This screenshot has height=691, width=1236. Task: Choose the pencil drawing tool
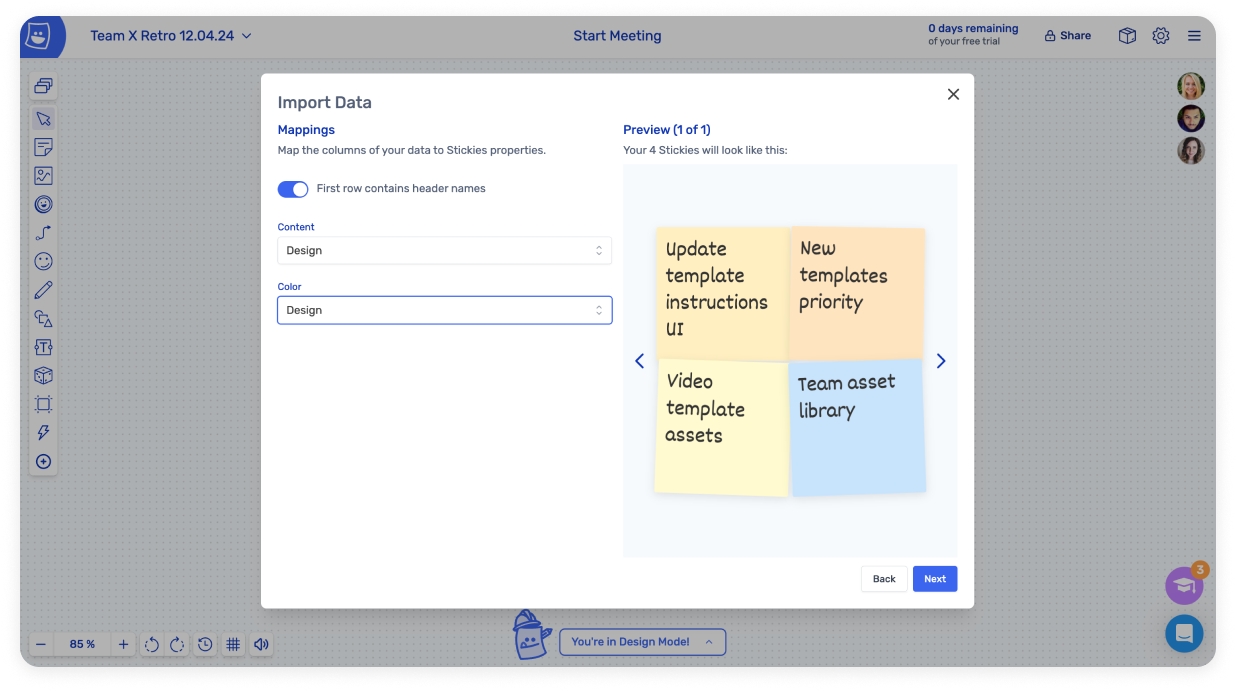[43, 290]
